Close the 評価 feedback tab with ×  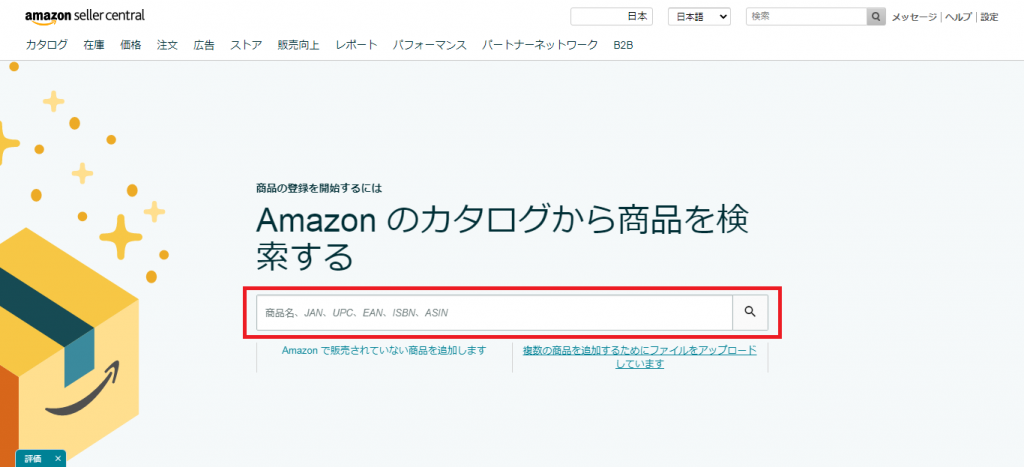[58, 458]
